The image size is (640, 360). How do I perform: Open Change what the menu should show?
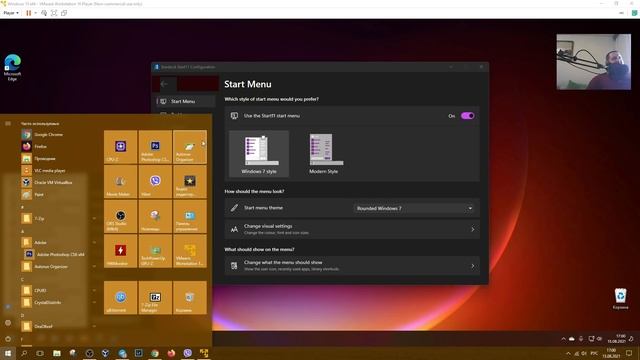click(352, 266)
